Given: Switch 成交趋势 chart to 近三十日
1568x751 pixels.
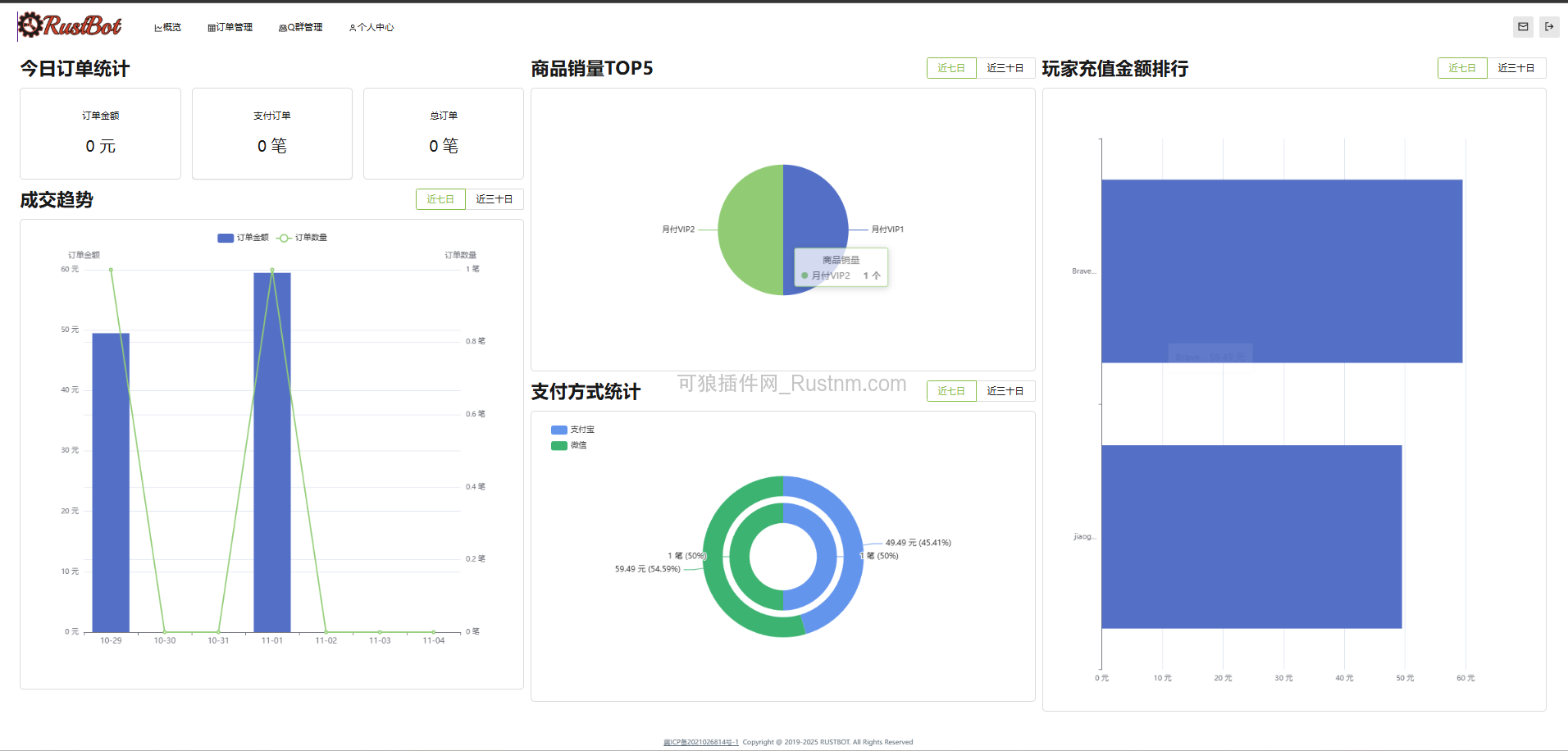Looking at the screenshot, I should [495, 199].
